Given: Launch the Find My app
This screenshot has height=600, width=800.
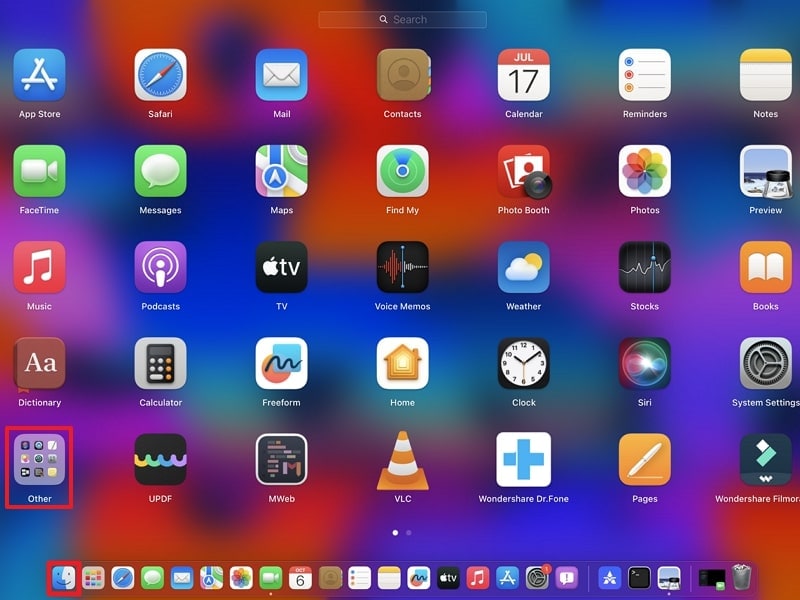Looking at the screenshot, I should (x=403, y=171).
